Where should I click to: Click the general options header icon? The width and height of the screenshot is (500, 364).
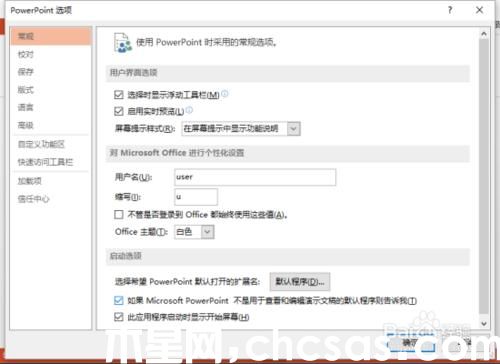[122, 43]
